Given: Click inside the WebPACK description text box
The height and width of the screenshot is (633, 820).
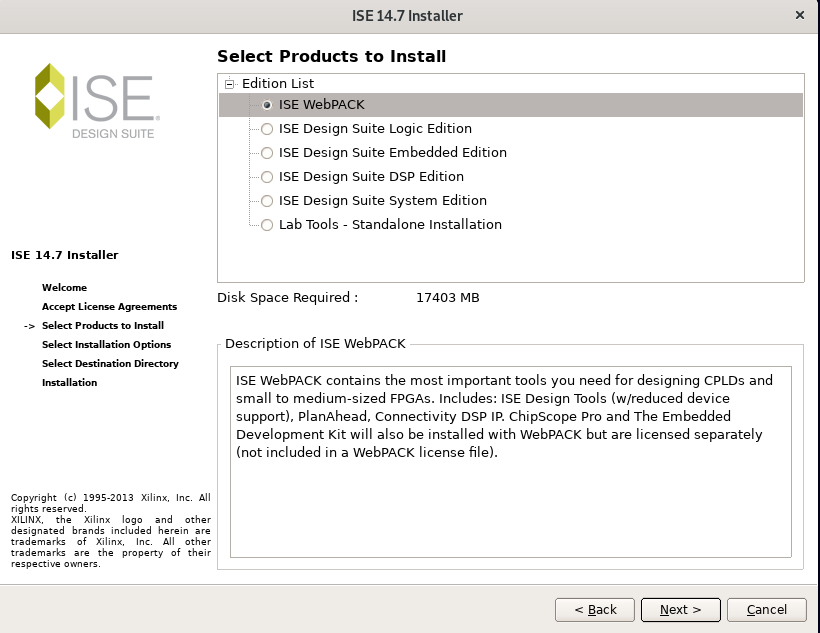Looking at the screenshot, I should [x=511, y=462].
